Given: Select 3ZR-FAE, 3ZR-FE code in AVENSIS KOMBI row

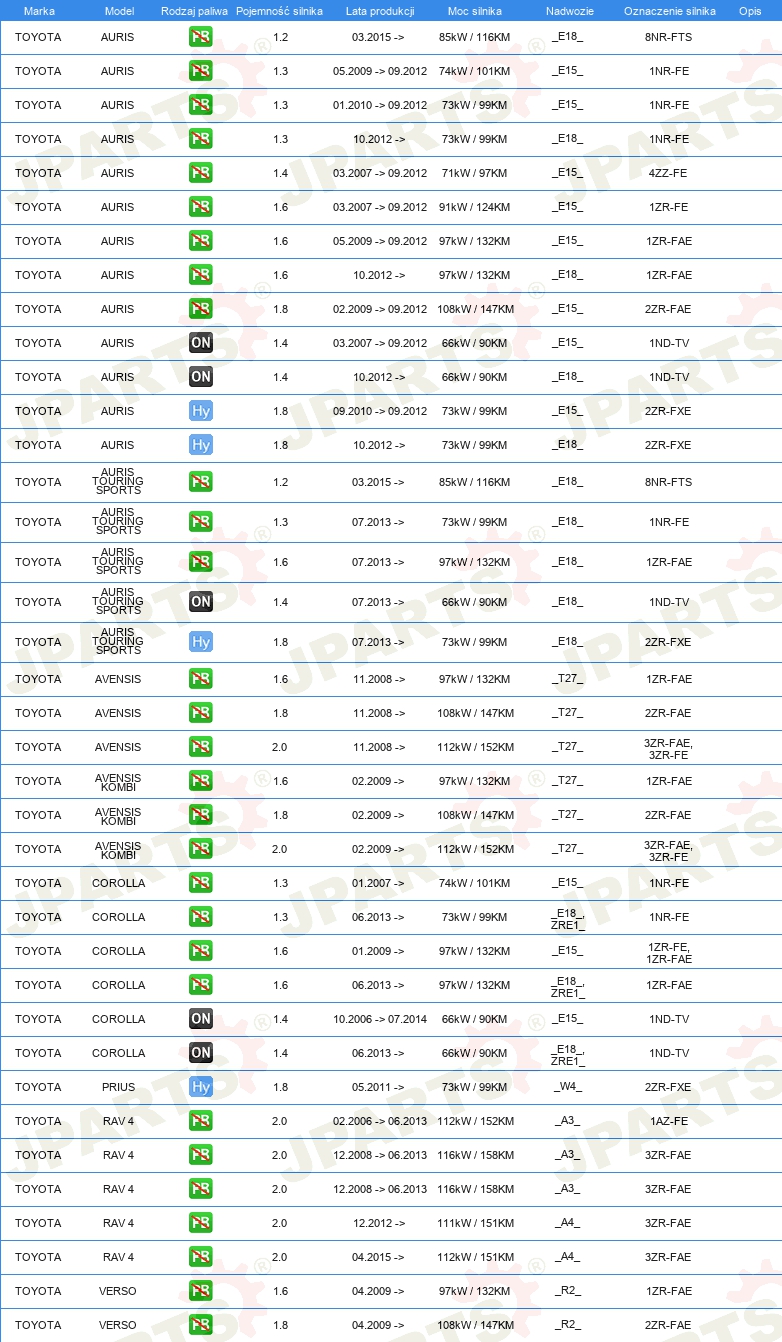Looking at the screenshot, I should (668, 851).
